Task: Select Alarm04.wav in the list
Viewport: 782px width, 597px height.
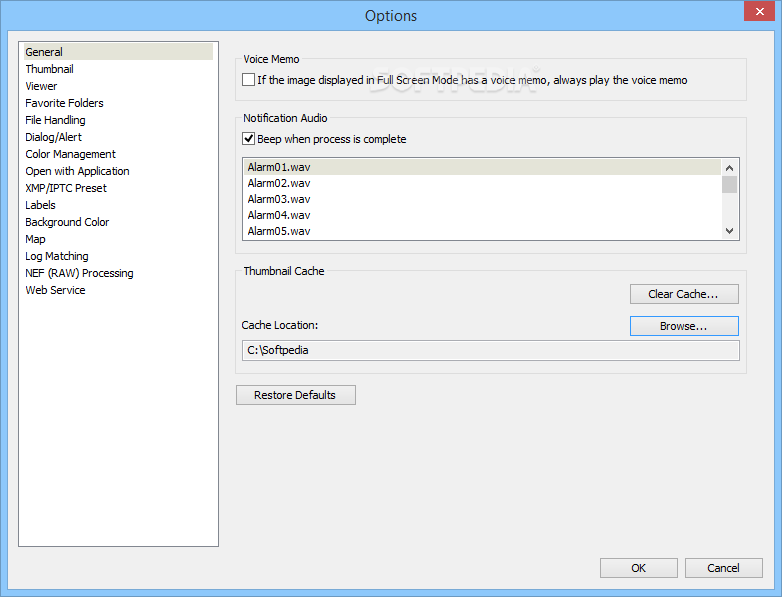Action: point(482,215)
